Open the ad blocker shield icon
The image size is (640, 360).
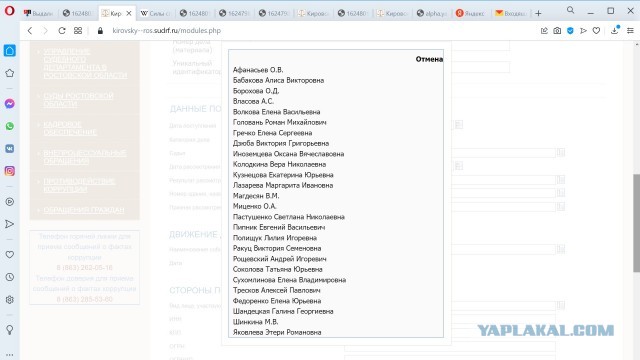(x=570, y=31)
